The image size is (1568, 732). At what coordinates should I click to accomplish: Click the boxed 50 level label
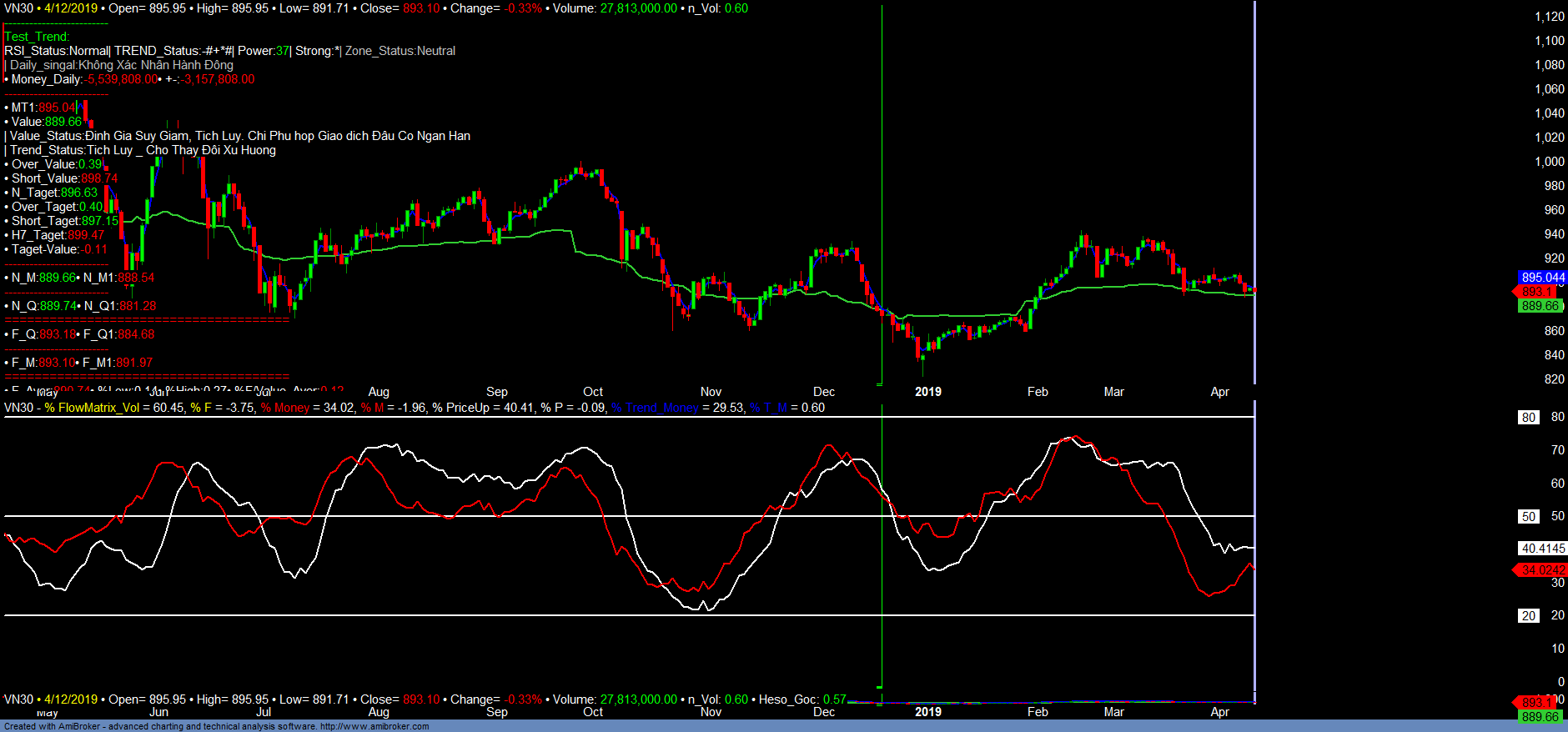[x=1528, y=516]
